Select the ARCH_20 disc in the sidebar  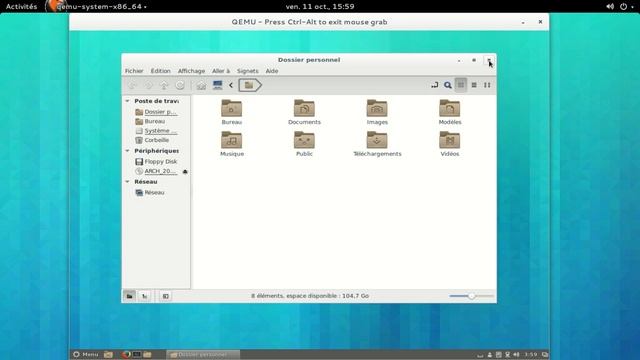click(x=156, y=171)
